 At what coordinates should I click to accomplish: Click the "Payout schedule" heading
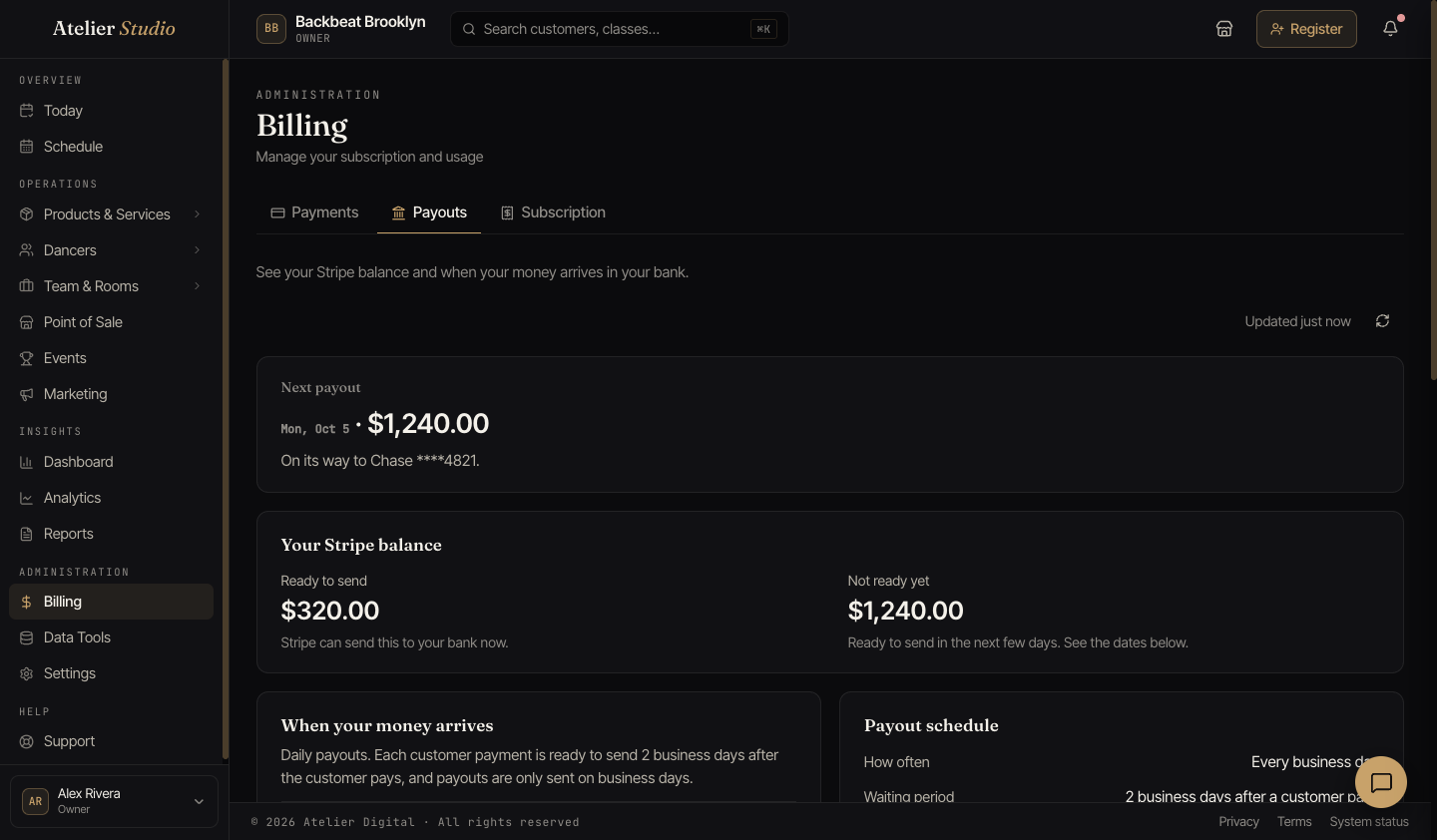click(x=931, y=725)
